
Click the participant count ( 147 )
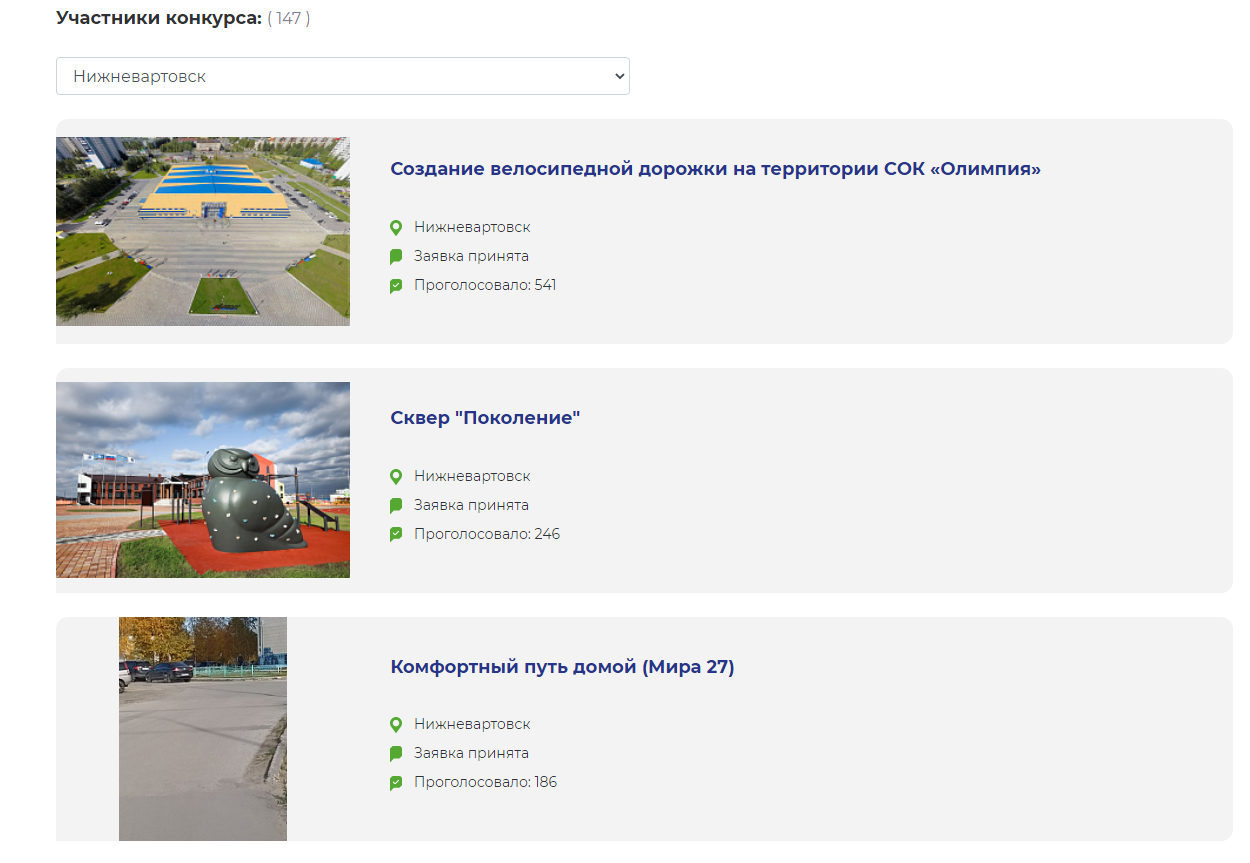pyautogui.click(x=289, y=18)
